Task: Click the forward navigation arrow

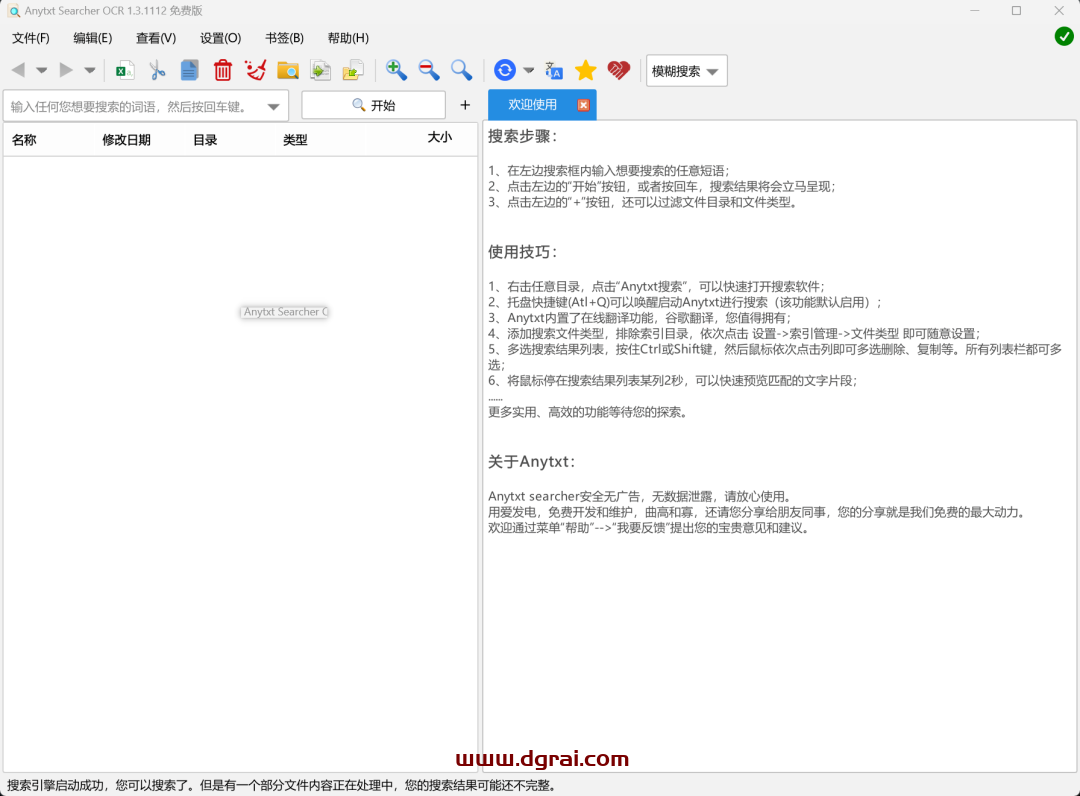Action: click(x=66, y=70)
